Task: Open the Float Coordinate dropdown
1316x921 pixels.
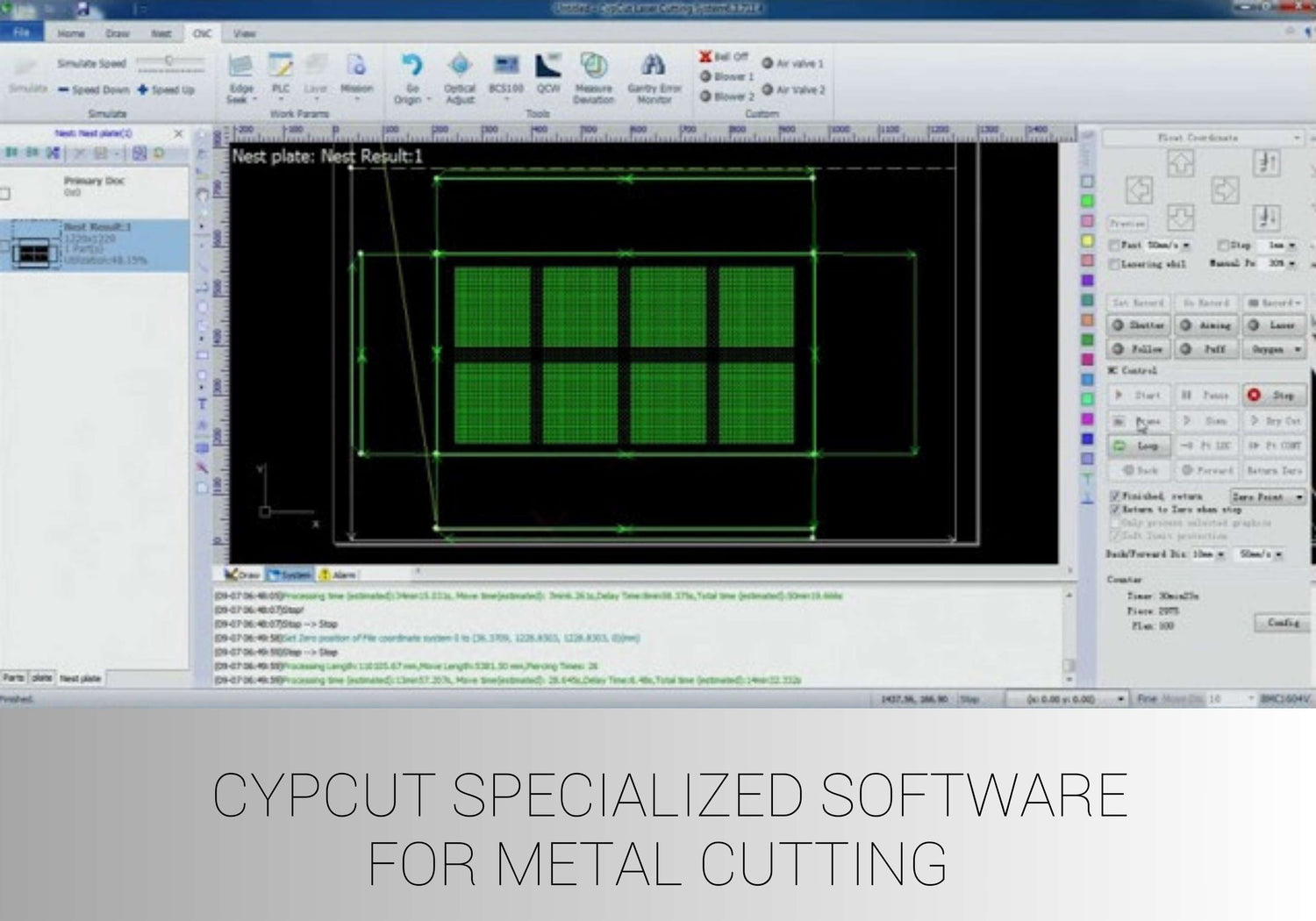Action: [1296, 138]
